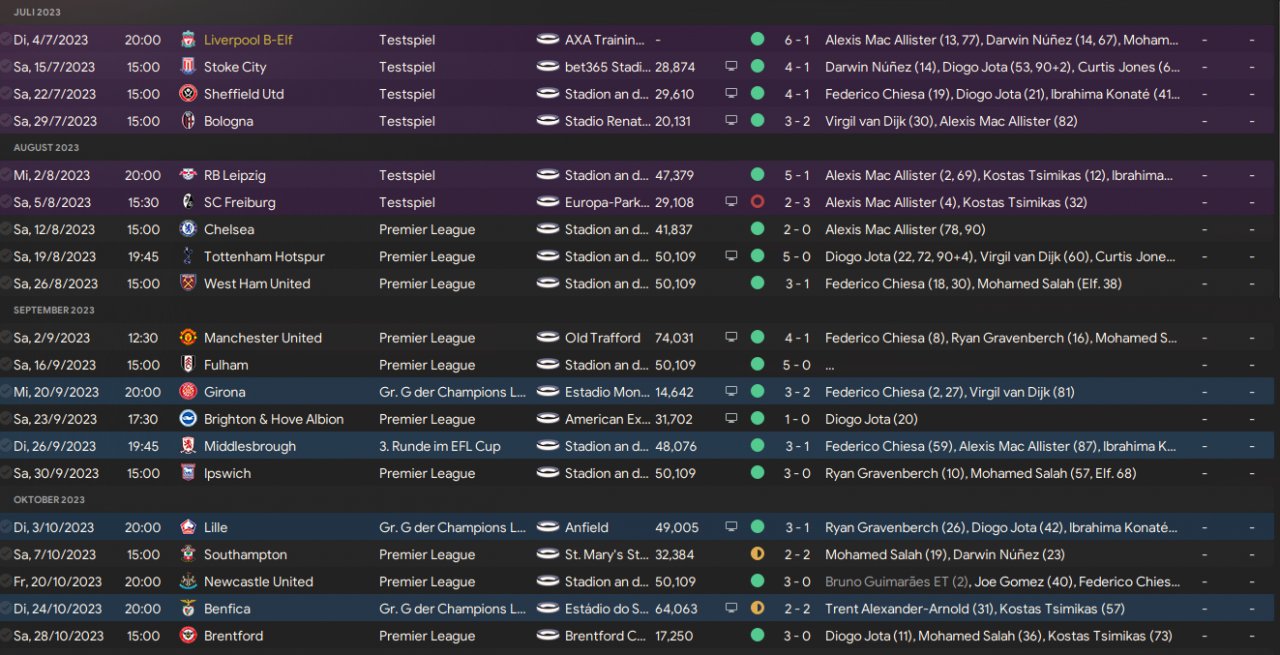Select the Newcastle United fixture row date

point(57,581)
